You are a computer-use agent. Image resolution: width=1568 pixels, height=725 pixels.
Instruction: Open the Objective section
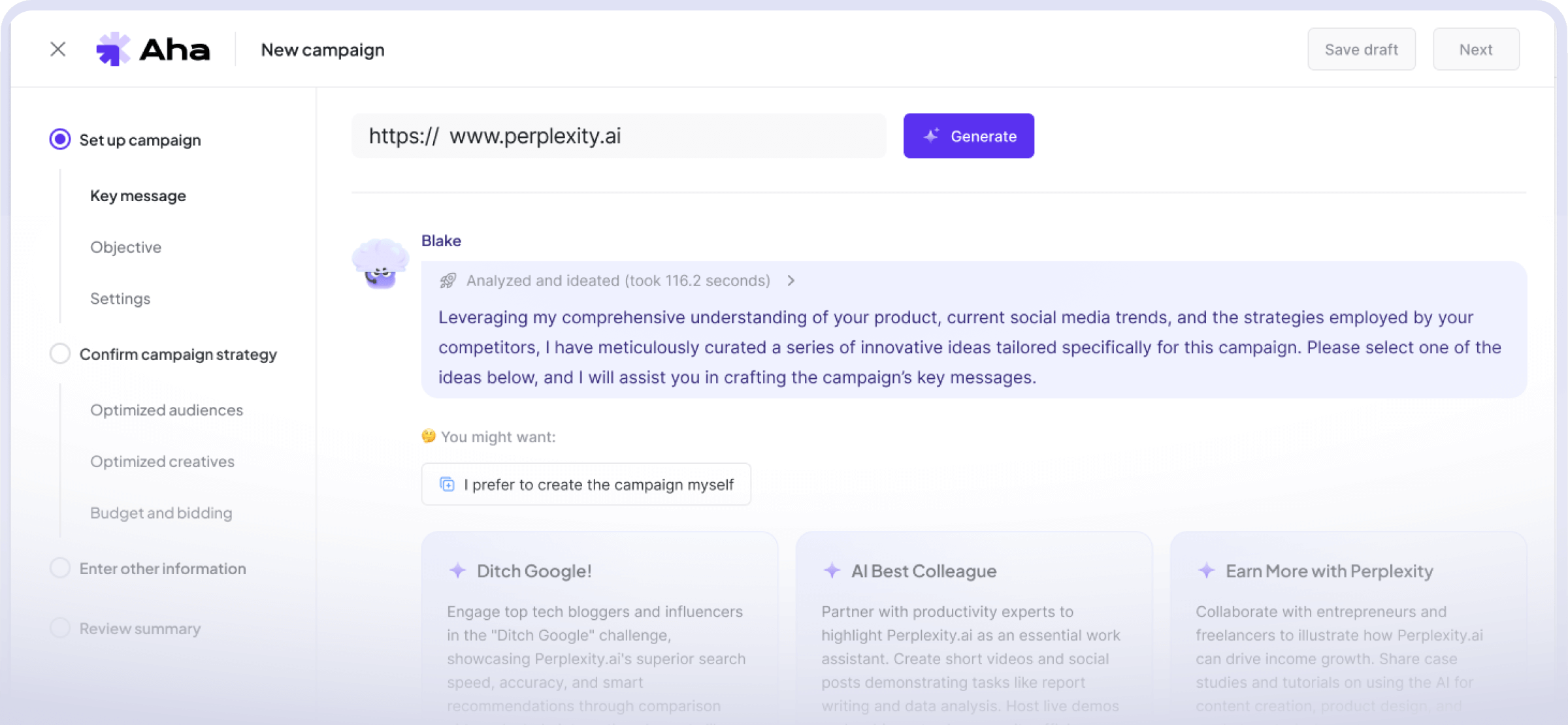125,247
